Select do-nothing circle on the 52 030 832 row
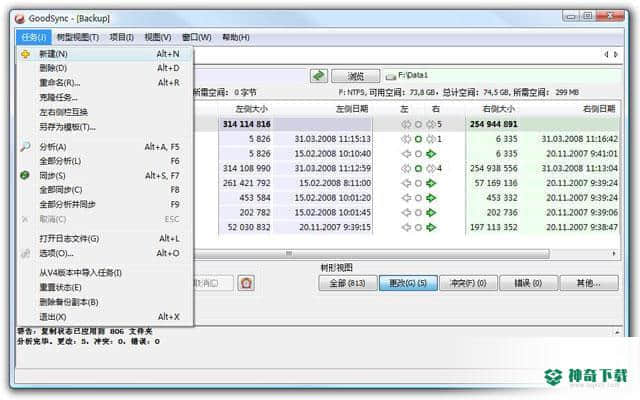This screenshot has height=400, width=640. click(x=418, y=227)
